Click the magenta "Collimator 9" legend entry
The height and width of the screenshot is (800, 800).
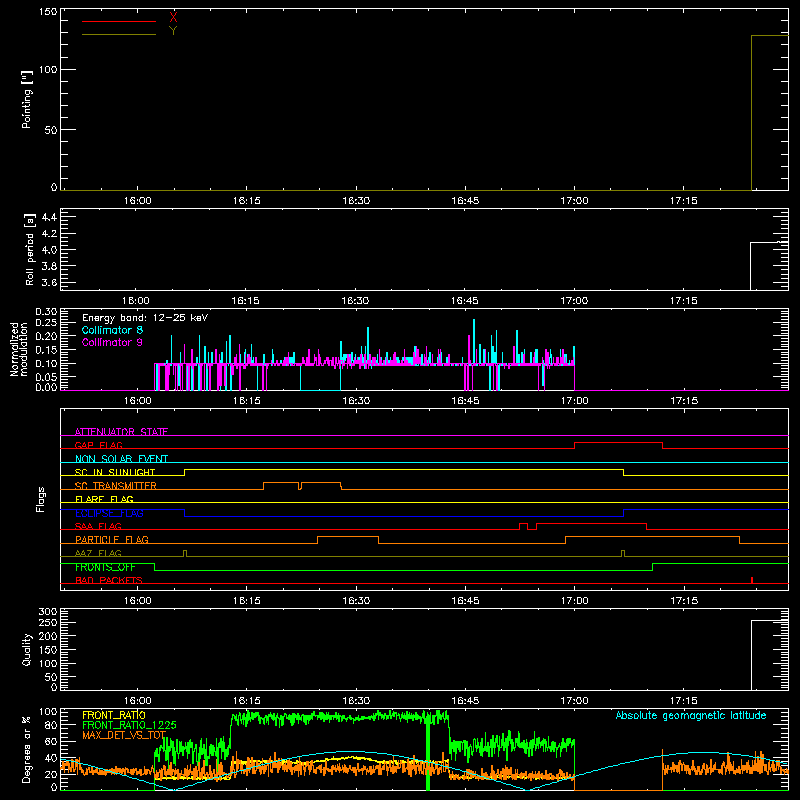[112, 342]
